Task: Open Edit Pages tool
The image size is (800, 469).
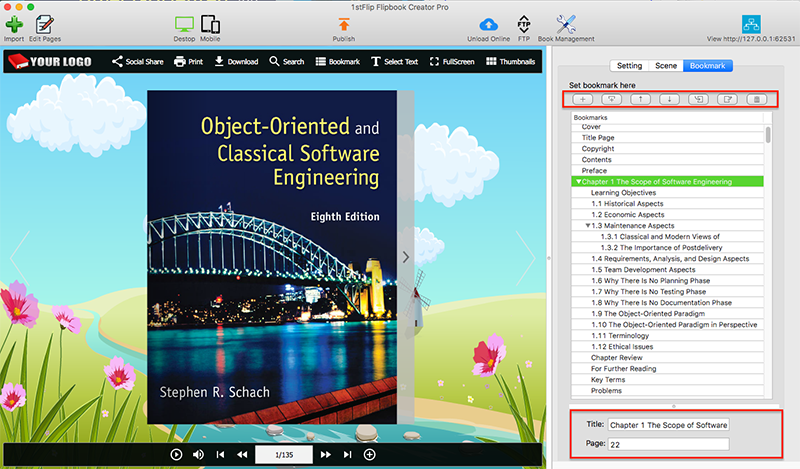Action: pos(43,24)
